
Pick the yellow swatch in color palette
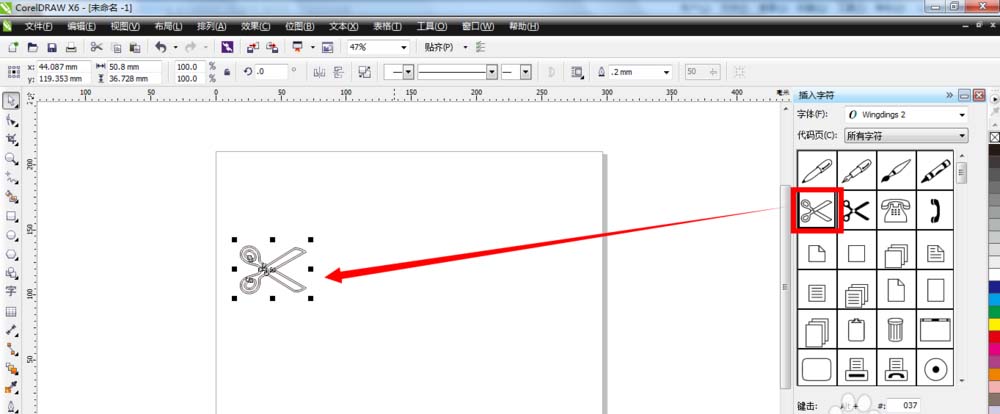pyautogui.click(x=994, y=325)
